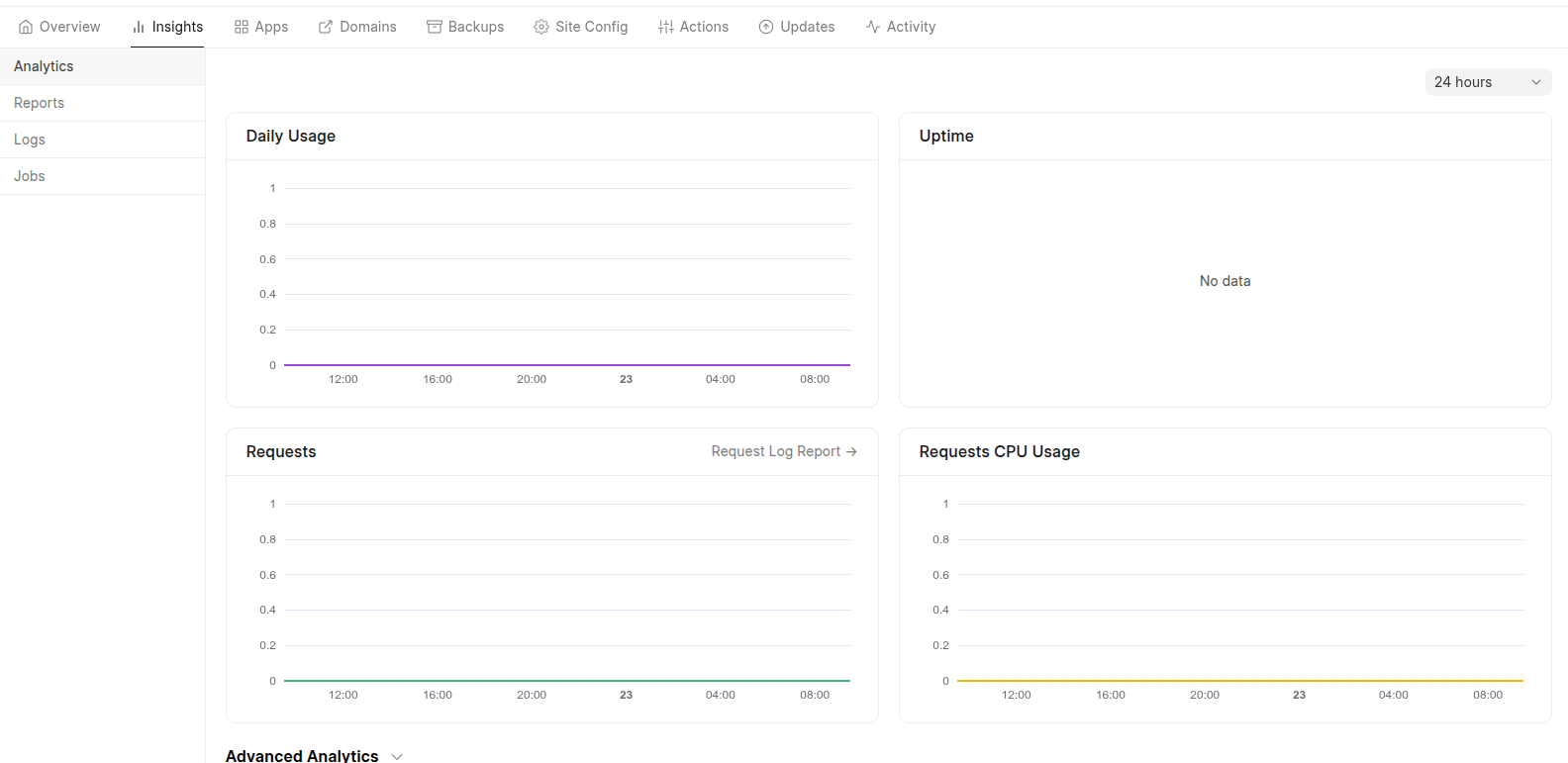
Task: Open Jobs in the sidebar
Action: pos(103,176)
